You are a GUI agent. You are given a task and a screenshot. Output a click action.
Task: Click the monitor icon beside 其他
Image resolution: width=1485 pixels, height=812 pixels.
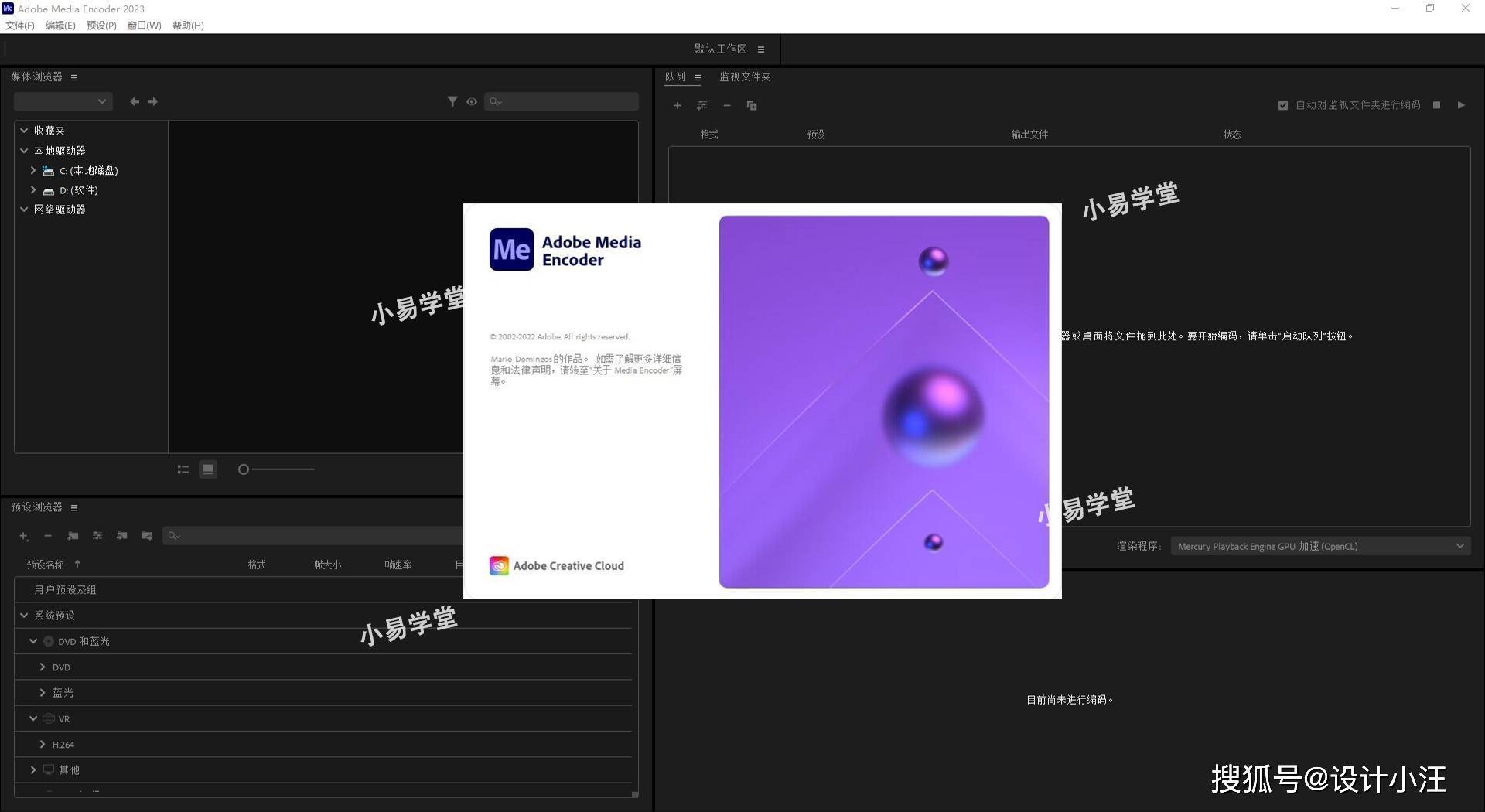pos(49,770)
